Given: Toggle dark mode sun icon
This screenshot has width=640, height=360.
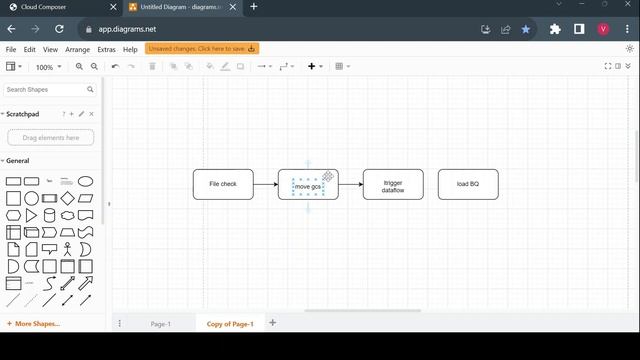Looking at the screenshot, I should (x=629, y=49).
